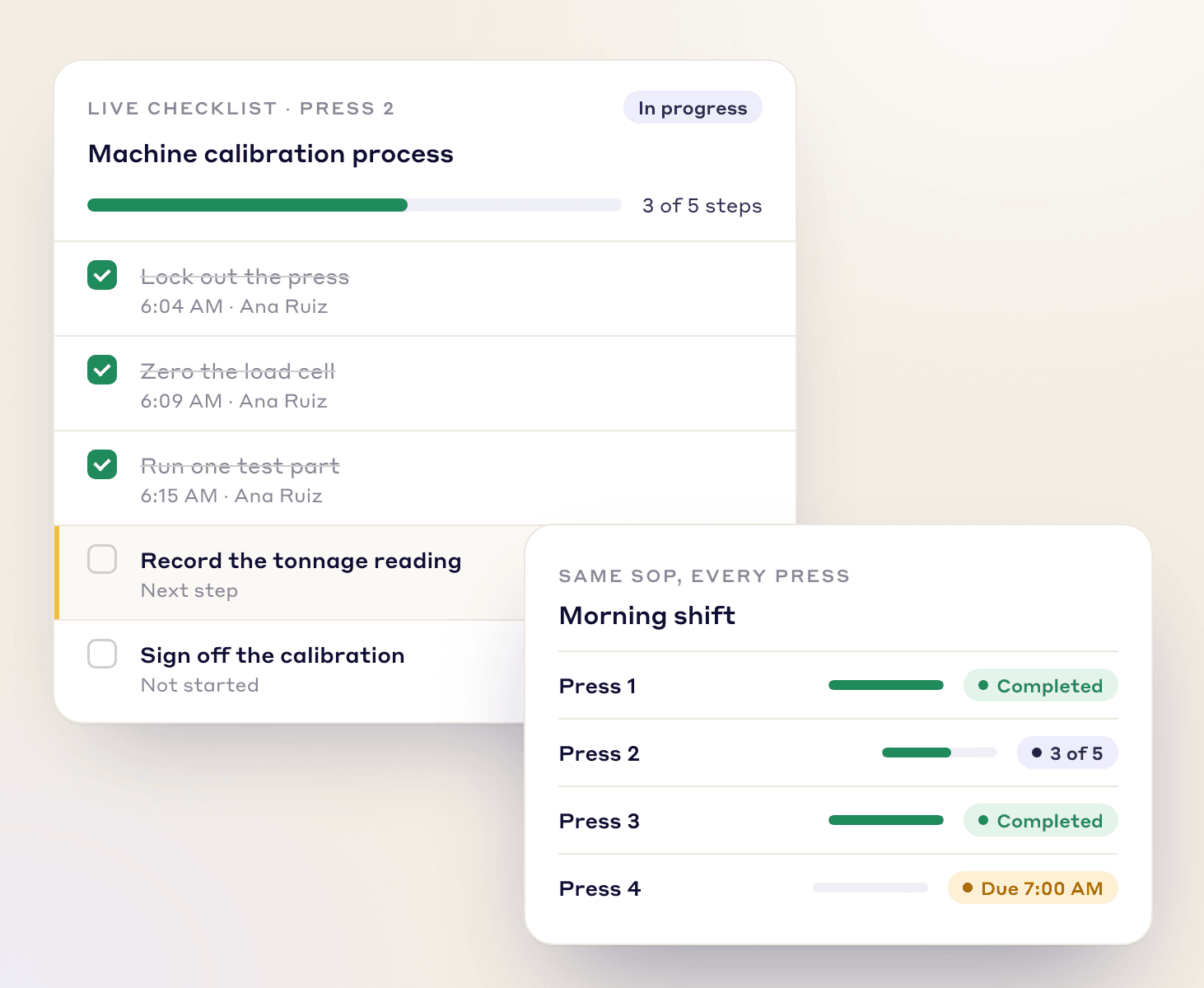Open the Press 2 row
The width and height of the screenshot is (1204, 988).
point(838,753)
